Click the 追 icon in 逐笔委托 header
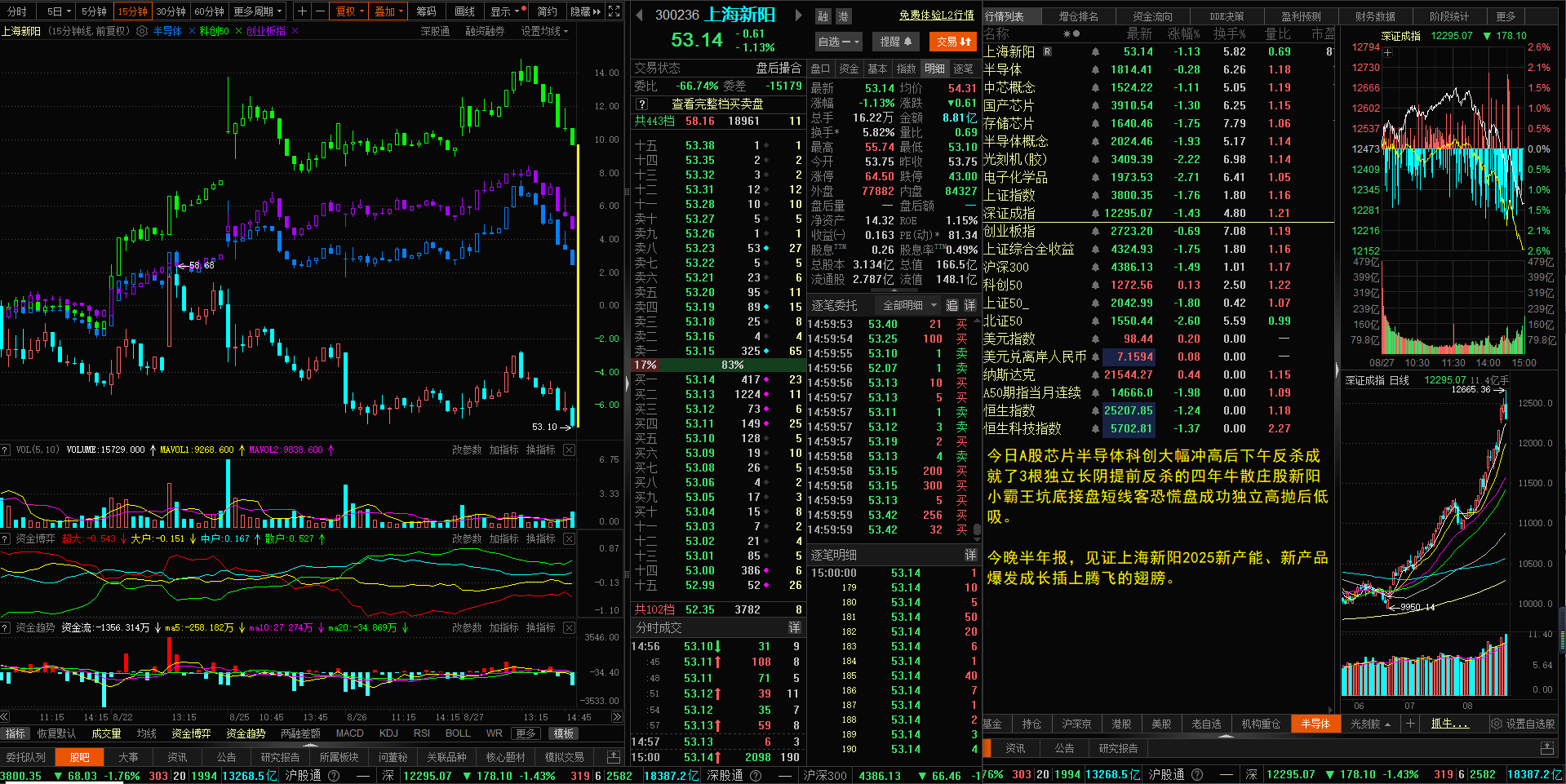 point(952,305)
